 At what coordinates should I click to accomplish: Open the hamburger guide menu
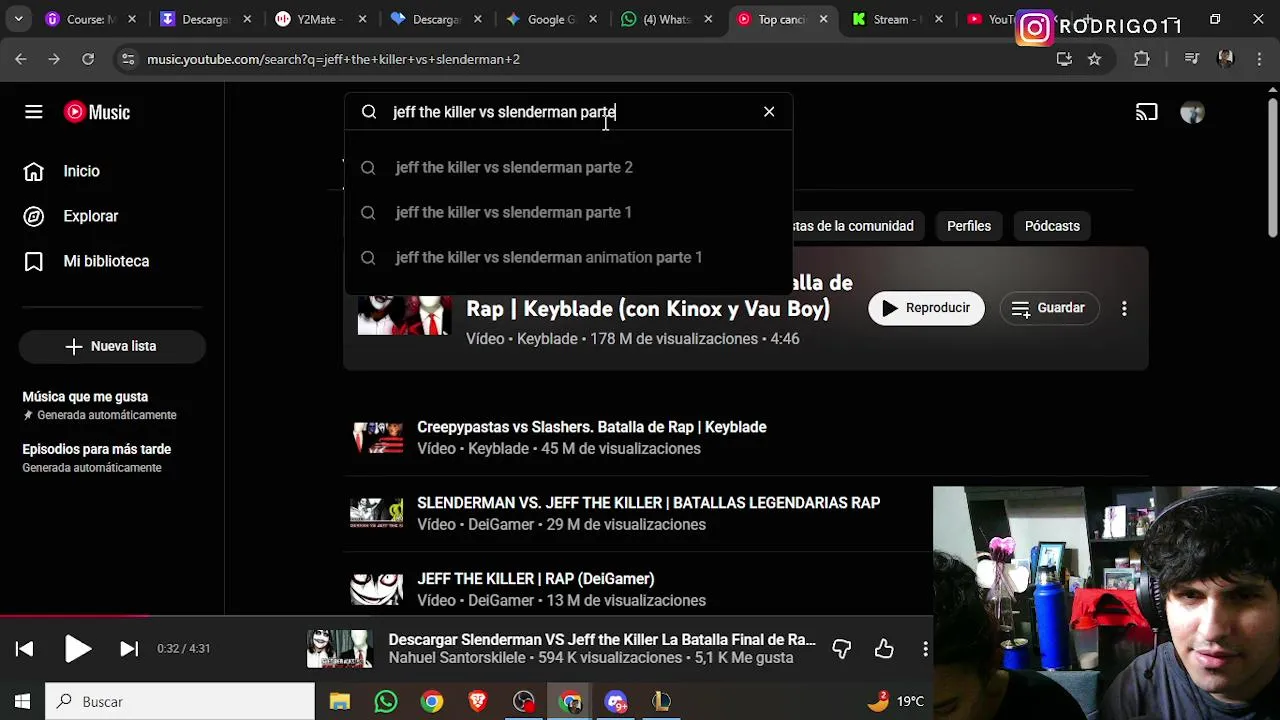tap(33, 112)
